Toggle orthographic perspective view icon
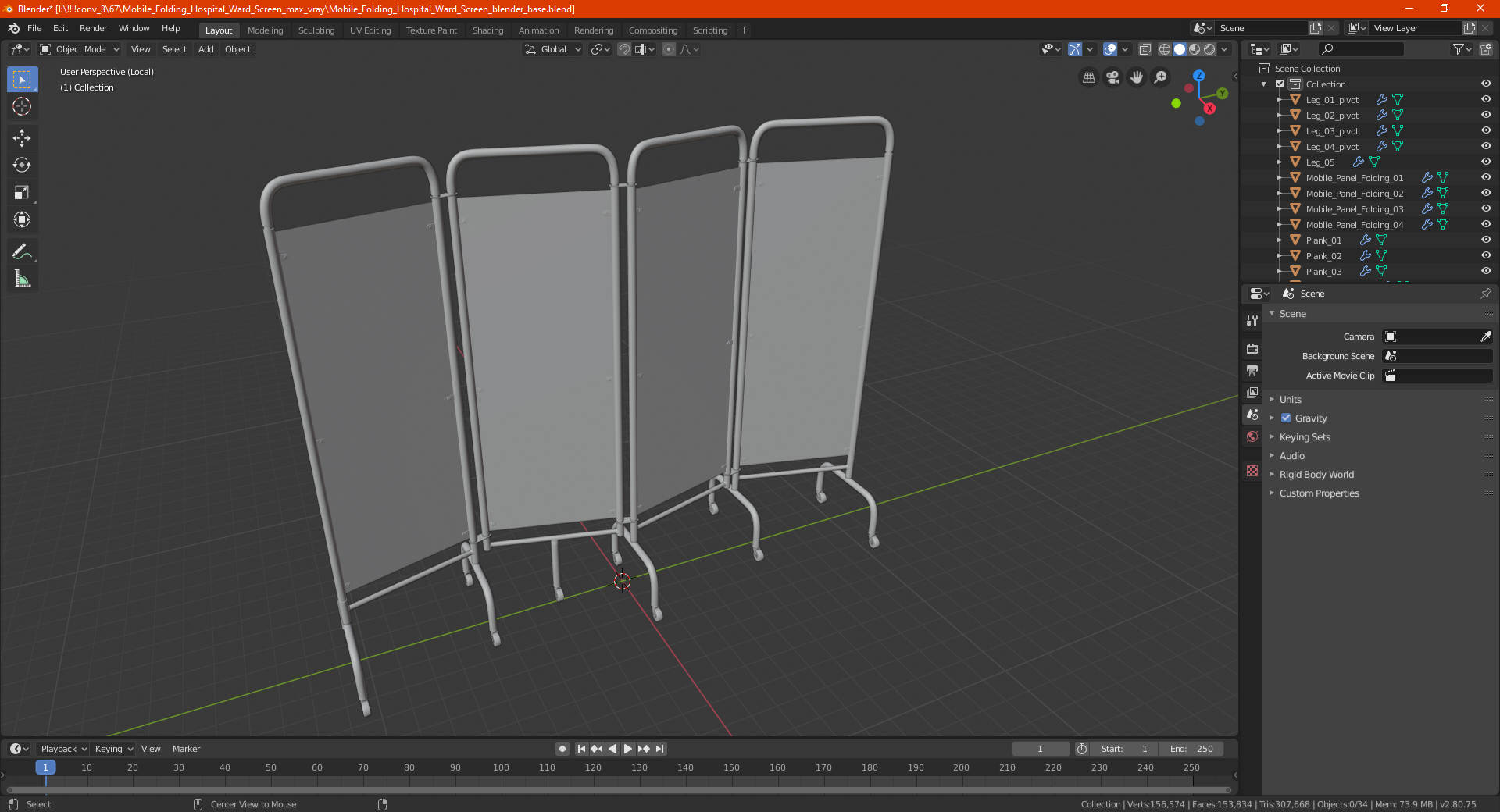This screenshot has height=812, width=1500. coord(1088,77)
